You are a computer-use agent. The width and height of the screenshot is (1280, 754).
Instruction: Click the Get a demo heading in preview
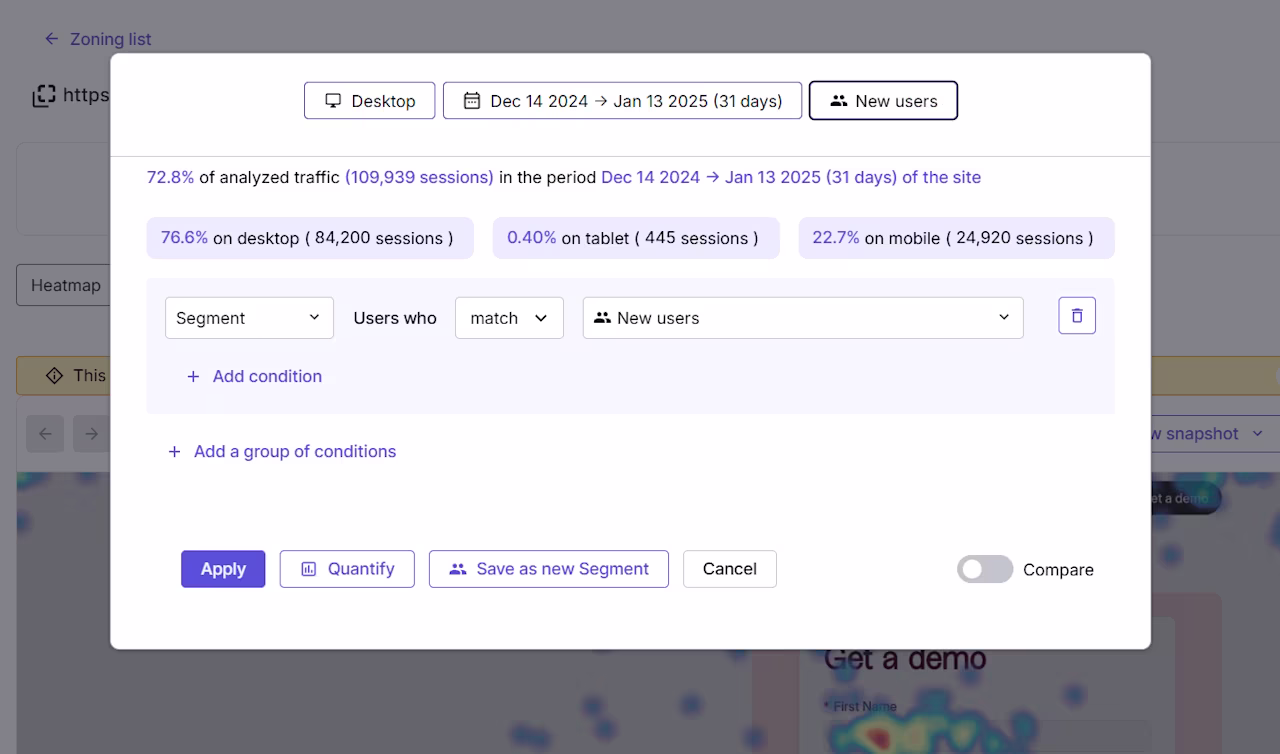coord(905,659)
